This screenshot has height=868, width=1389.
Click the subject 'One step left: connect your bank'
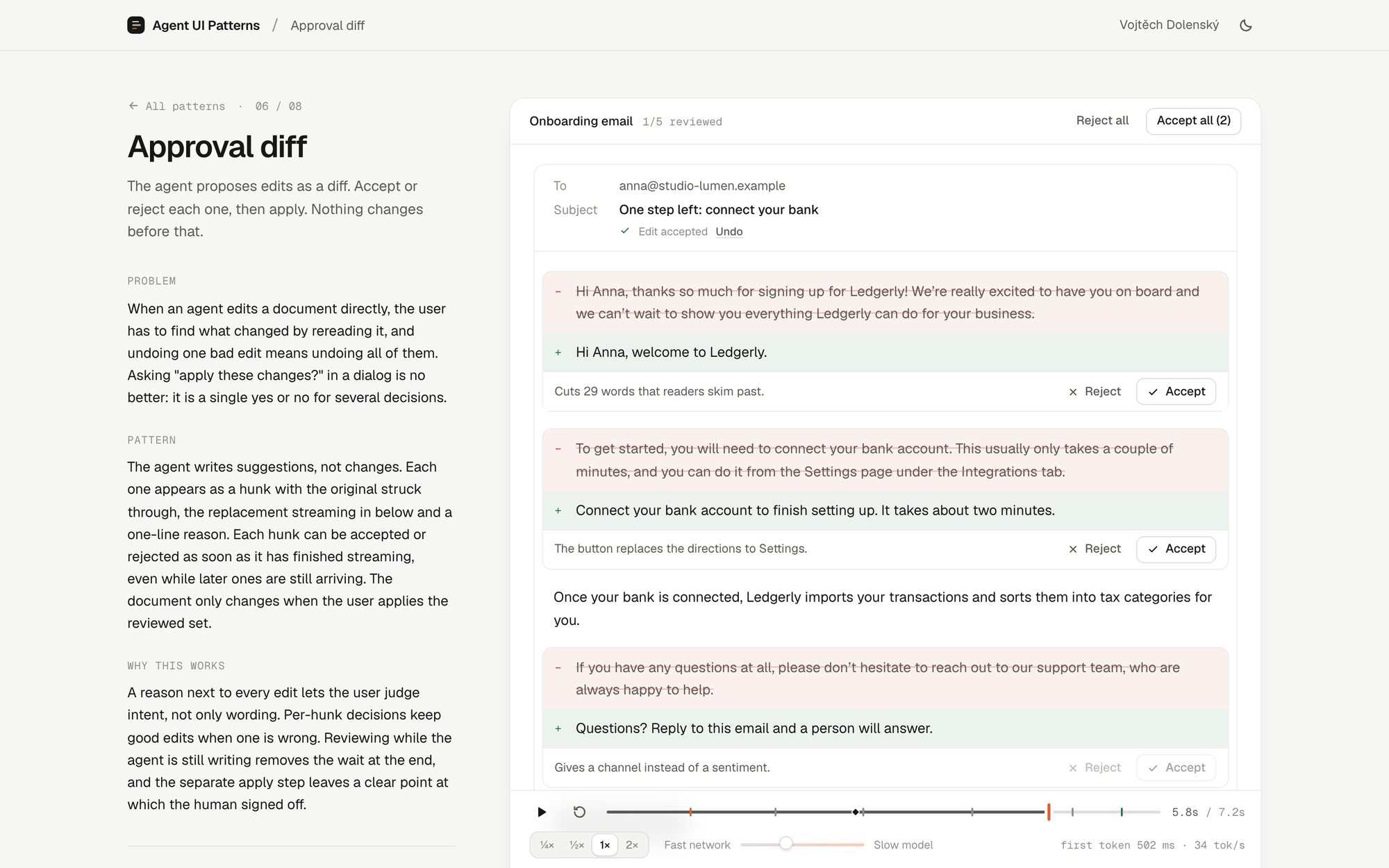719,210
